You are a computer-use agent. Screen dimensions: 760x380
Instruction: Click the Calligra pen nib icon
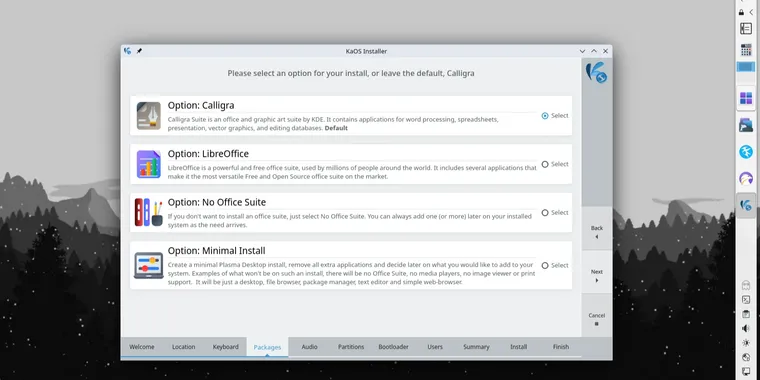(148, 115)
